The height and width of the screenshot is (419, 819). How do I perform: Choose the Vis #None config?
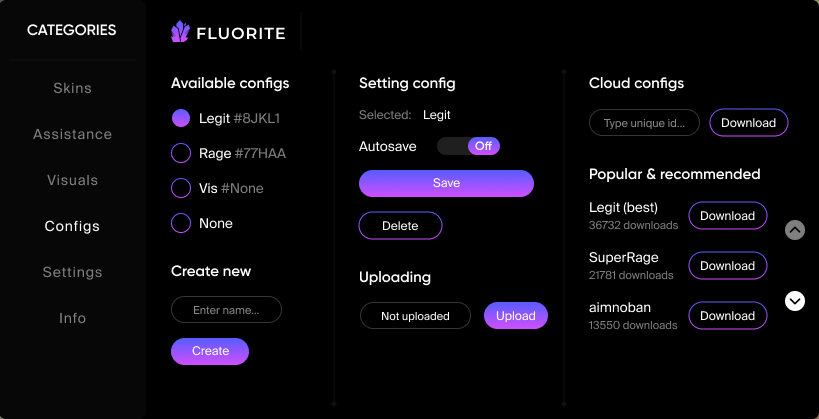click(x=181, y=188)
